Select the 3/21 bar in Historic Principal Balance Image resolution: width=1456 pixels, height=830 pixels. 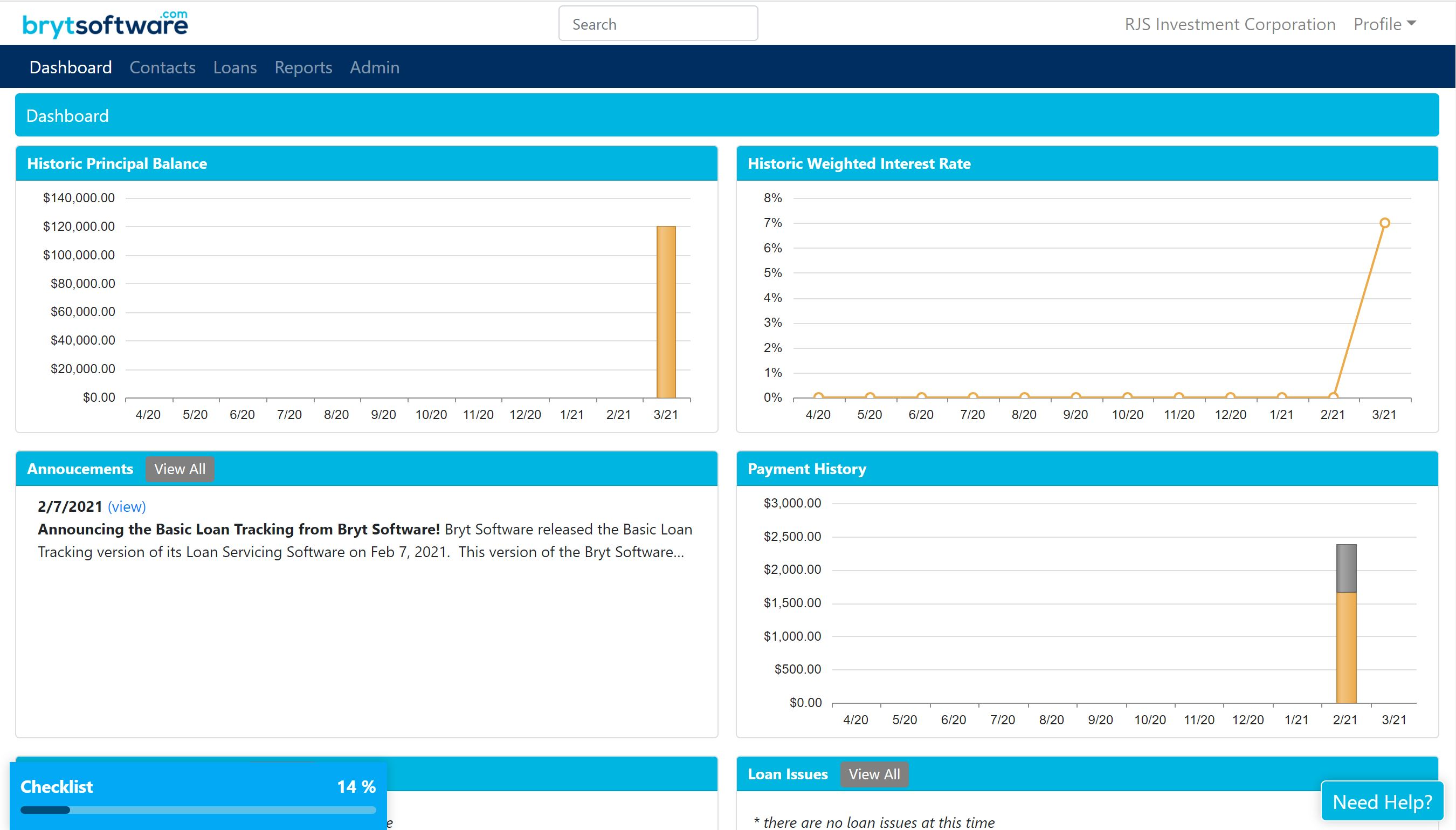coord(665,313)
